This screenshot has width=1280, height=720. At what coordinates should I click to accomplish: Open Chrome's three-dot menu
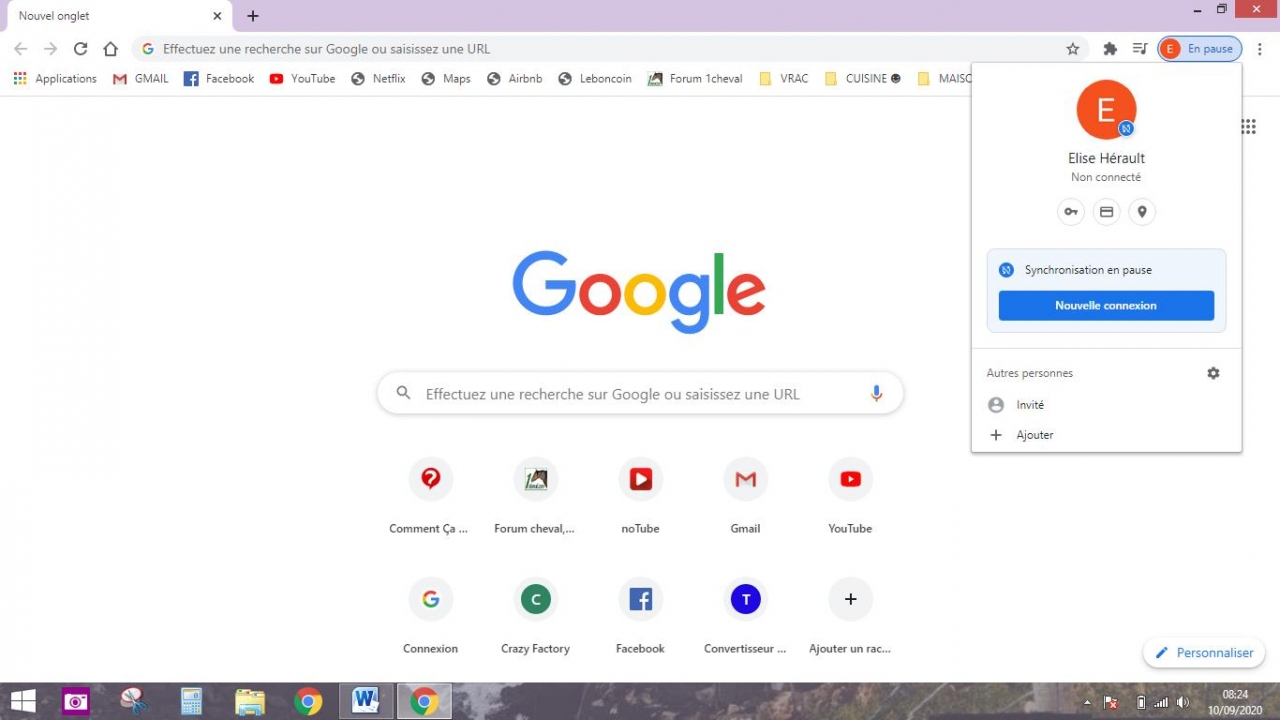pos(1260,49)
